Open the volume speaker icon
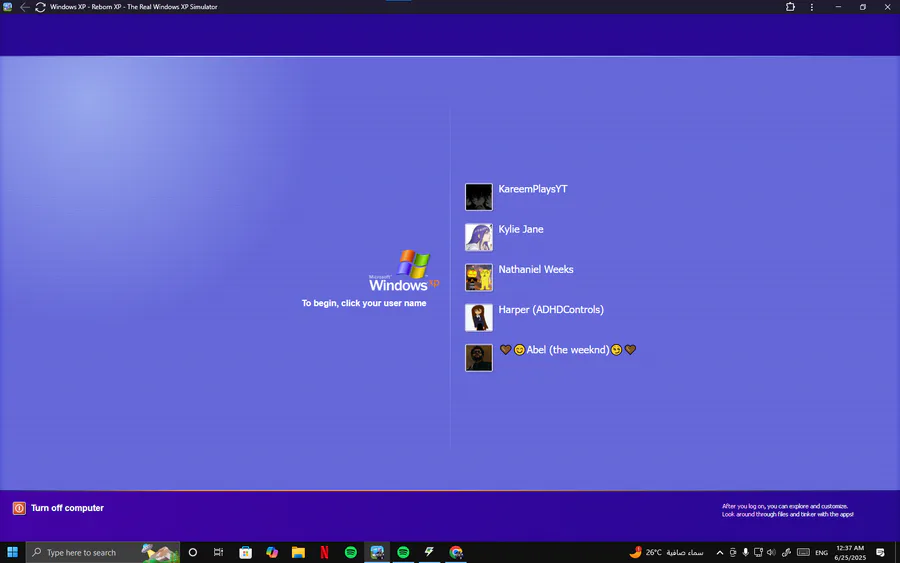The width and height of the screenshot is (900, 563). point(771,552)
